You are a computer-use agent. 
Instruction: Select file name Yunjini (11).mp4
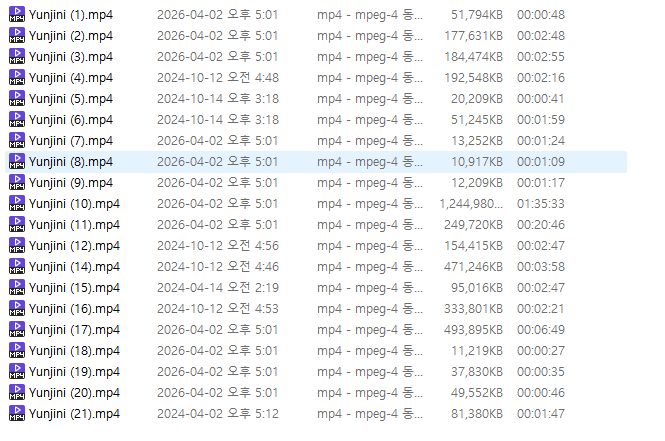[x=74, y=224]
